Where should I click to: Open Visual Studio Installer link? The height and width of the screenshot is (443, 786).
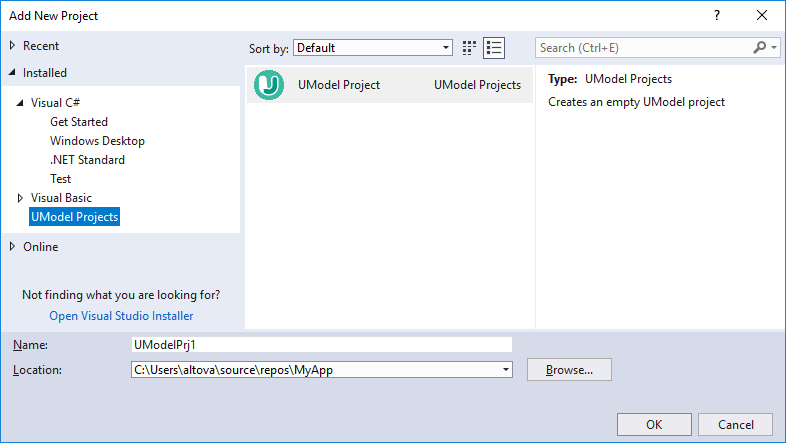tap(121, 316)
